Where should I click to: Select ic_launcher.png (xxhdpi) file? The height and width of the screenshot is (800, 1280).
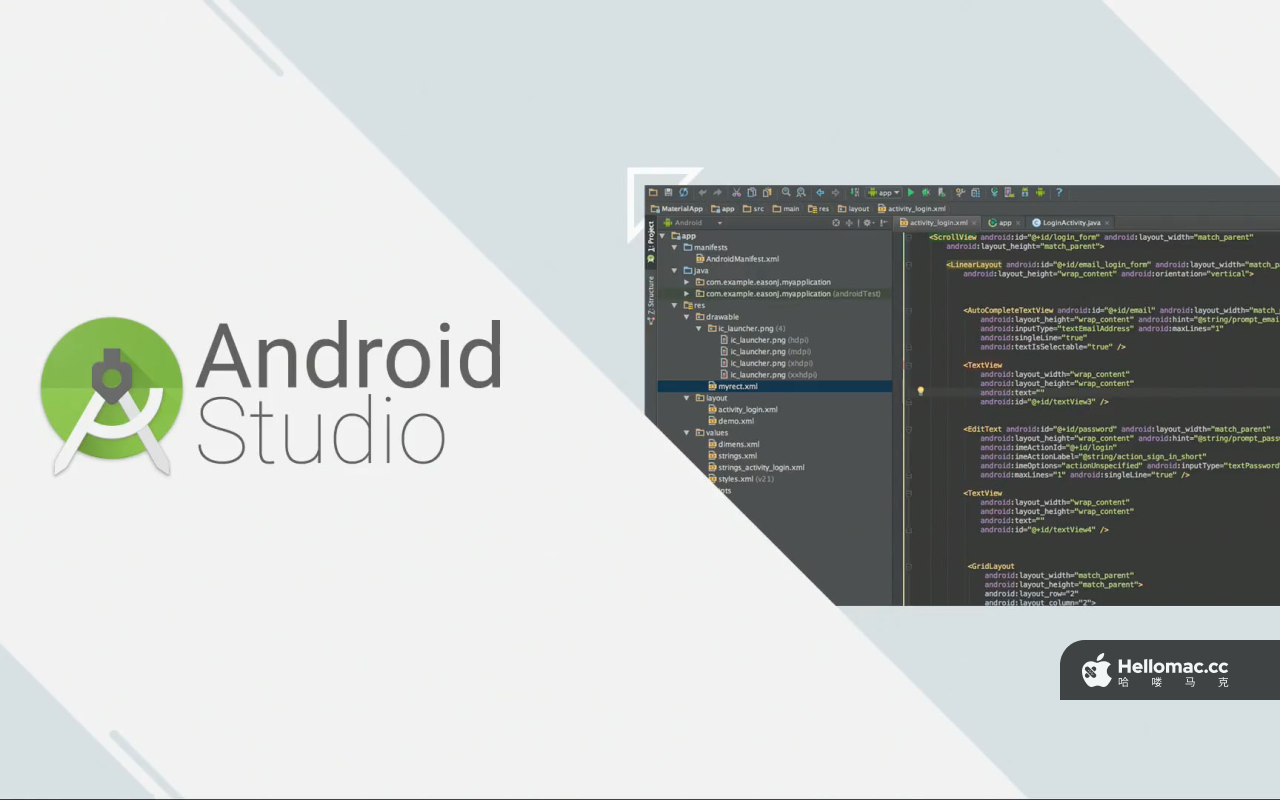[767, 375]
